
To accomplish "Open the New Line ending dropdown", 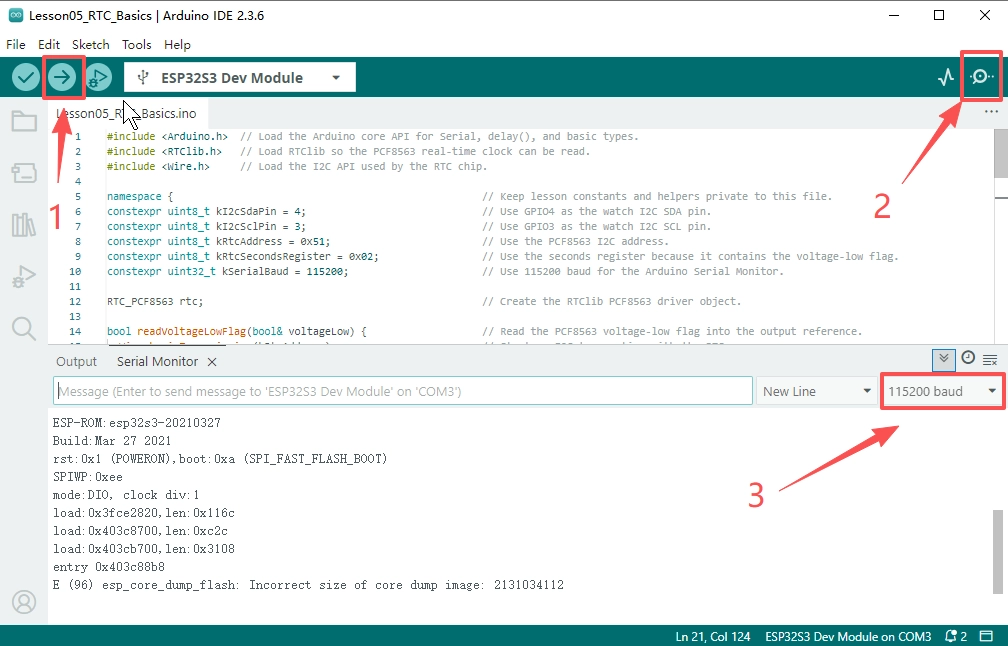I will coord(816,391).
